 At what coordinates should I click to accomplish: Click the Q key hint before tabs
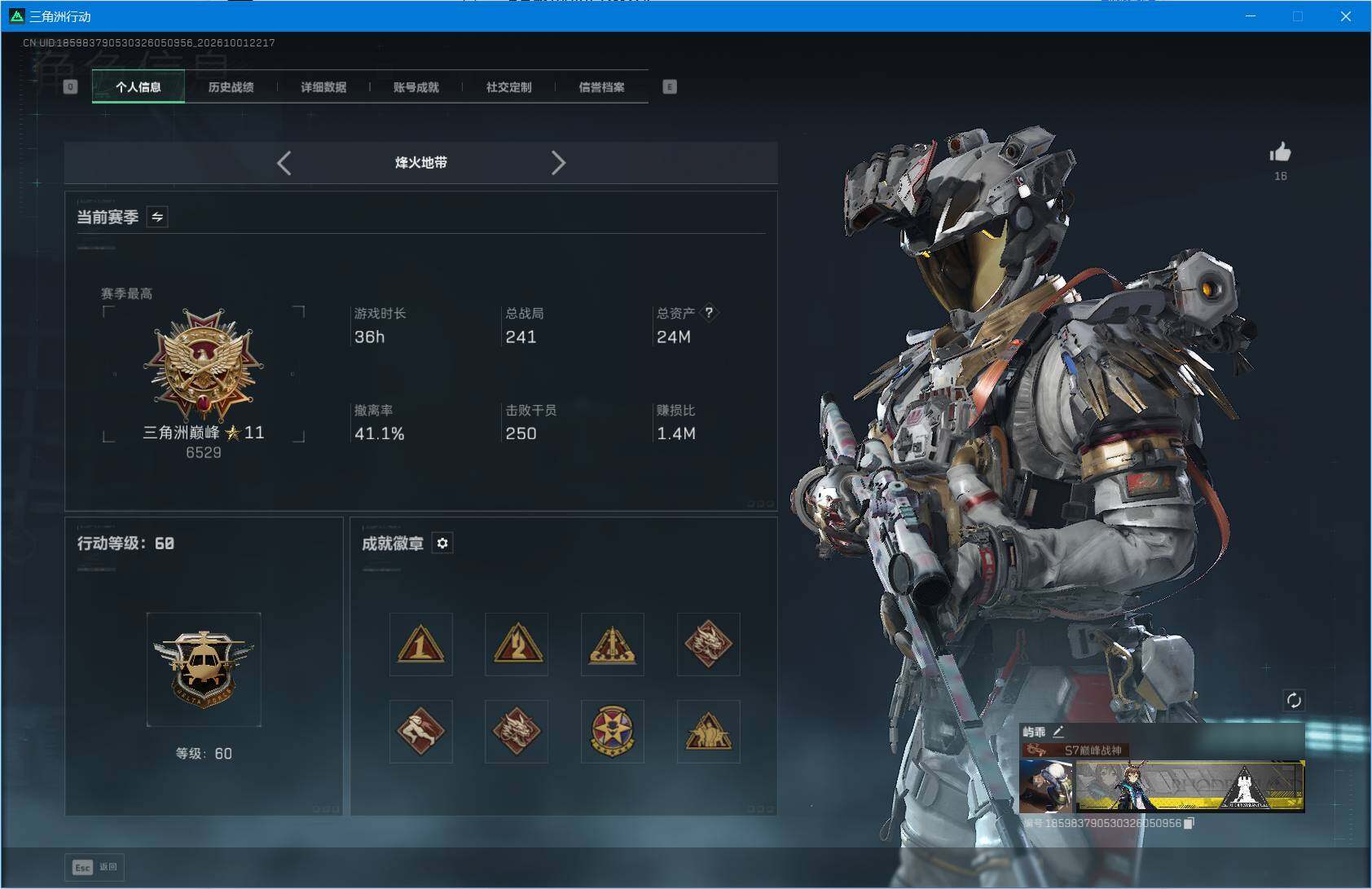coord(71,87)
